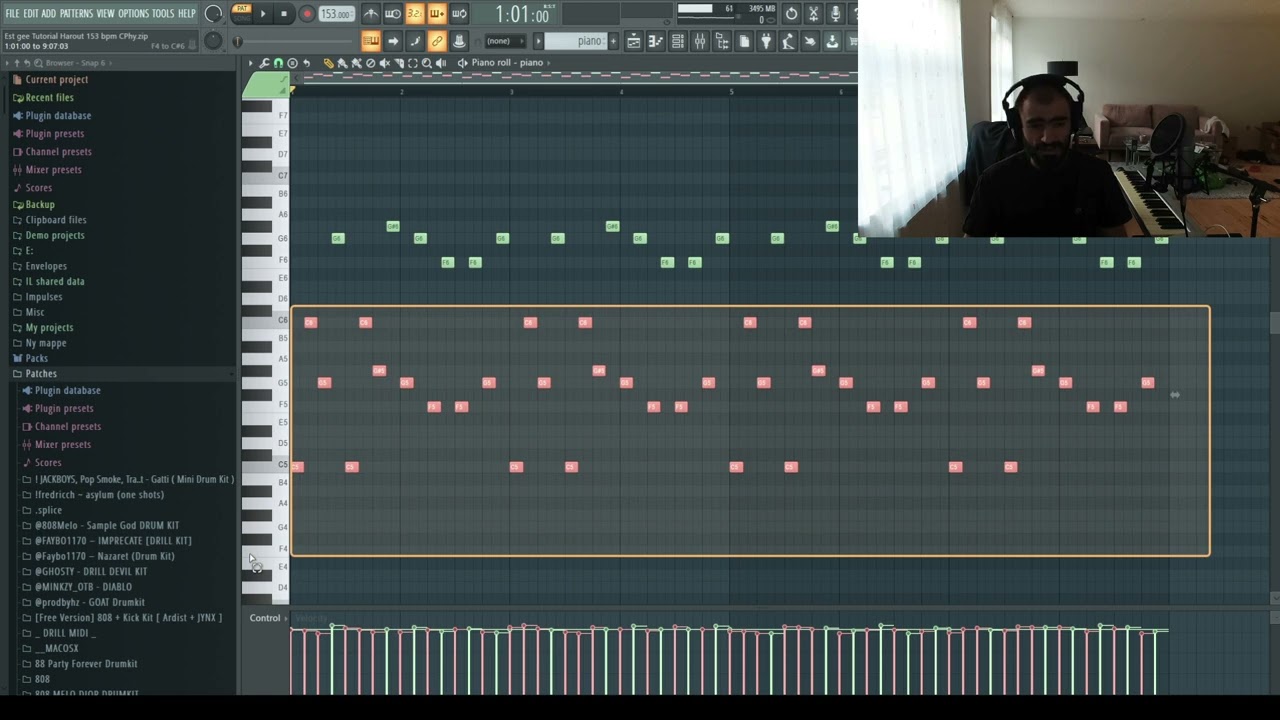Screen dimensions: 1280x720
Task: Open the OPTIONS menu
Action: [133, 13]
